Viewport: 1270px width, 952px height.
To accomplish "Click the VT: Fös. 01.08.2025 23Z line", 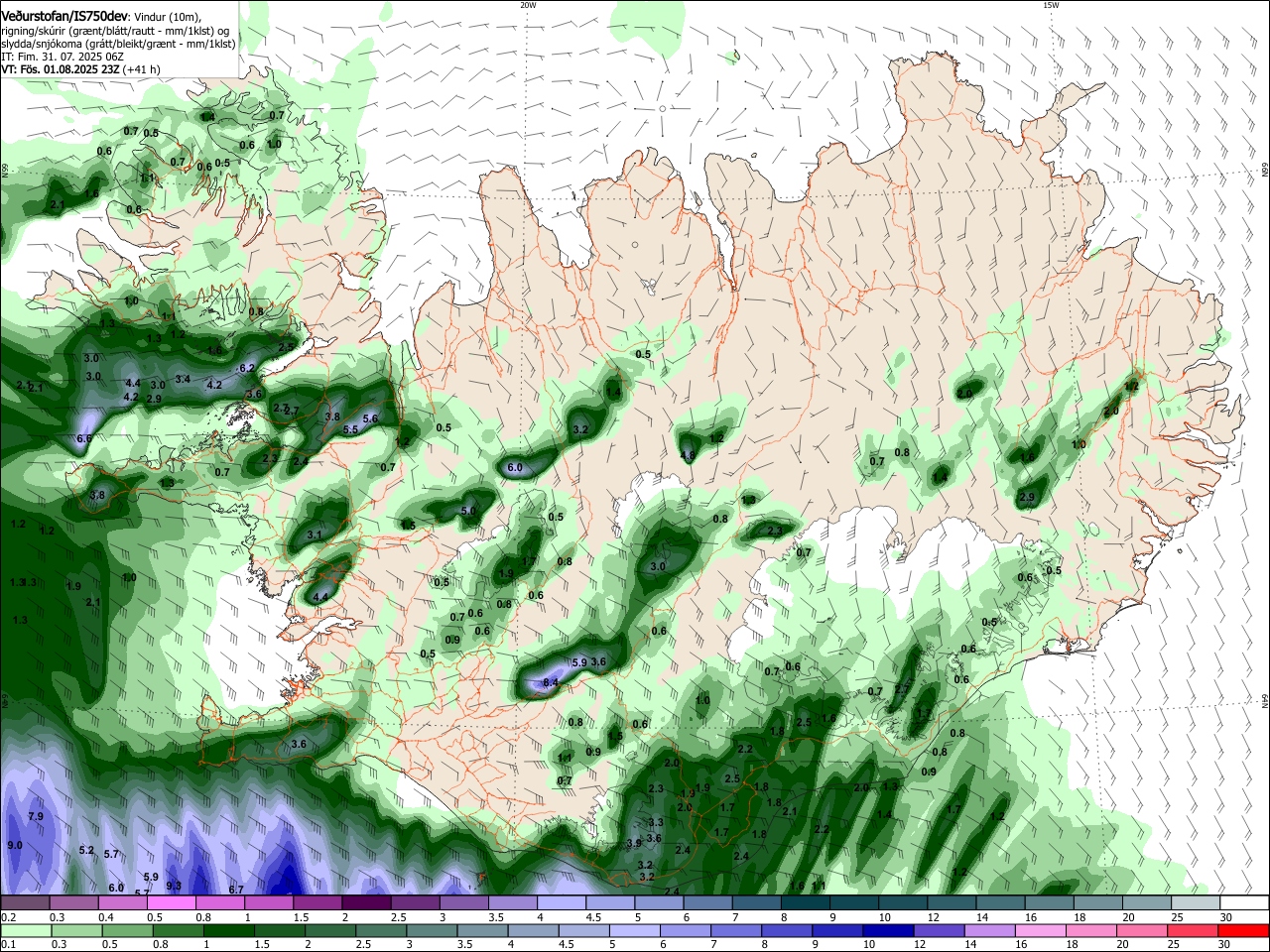I will coord(61,69).
